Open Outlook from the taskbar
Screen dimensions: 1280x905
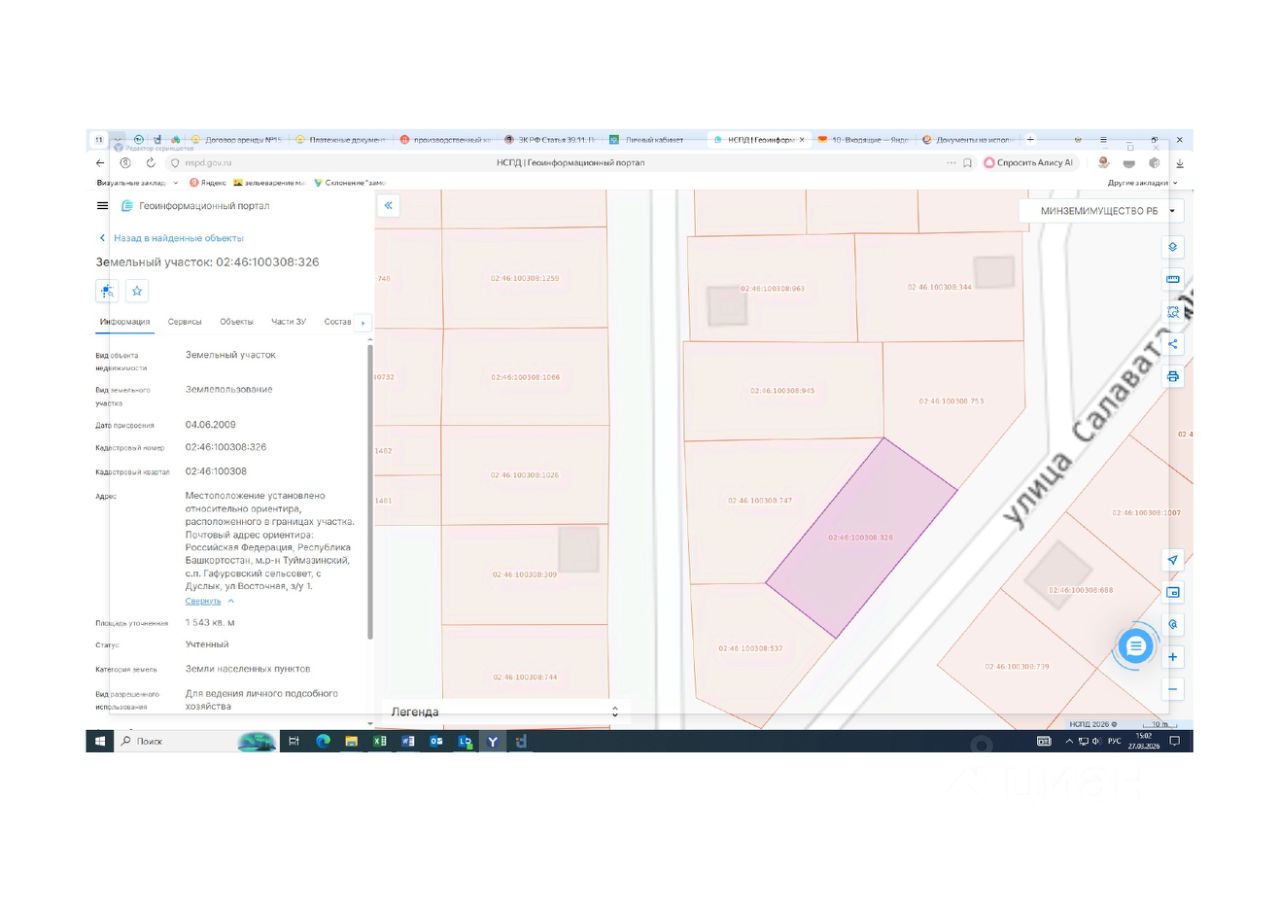[436, 741]
